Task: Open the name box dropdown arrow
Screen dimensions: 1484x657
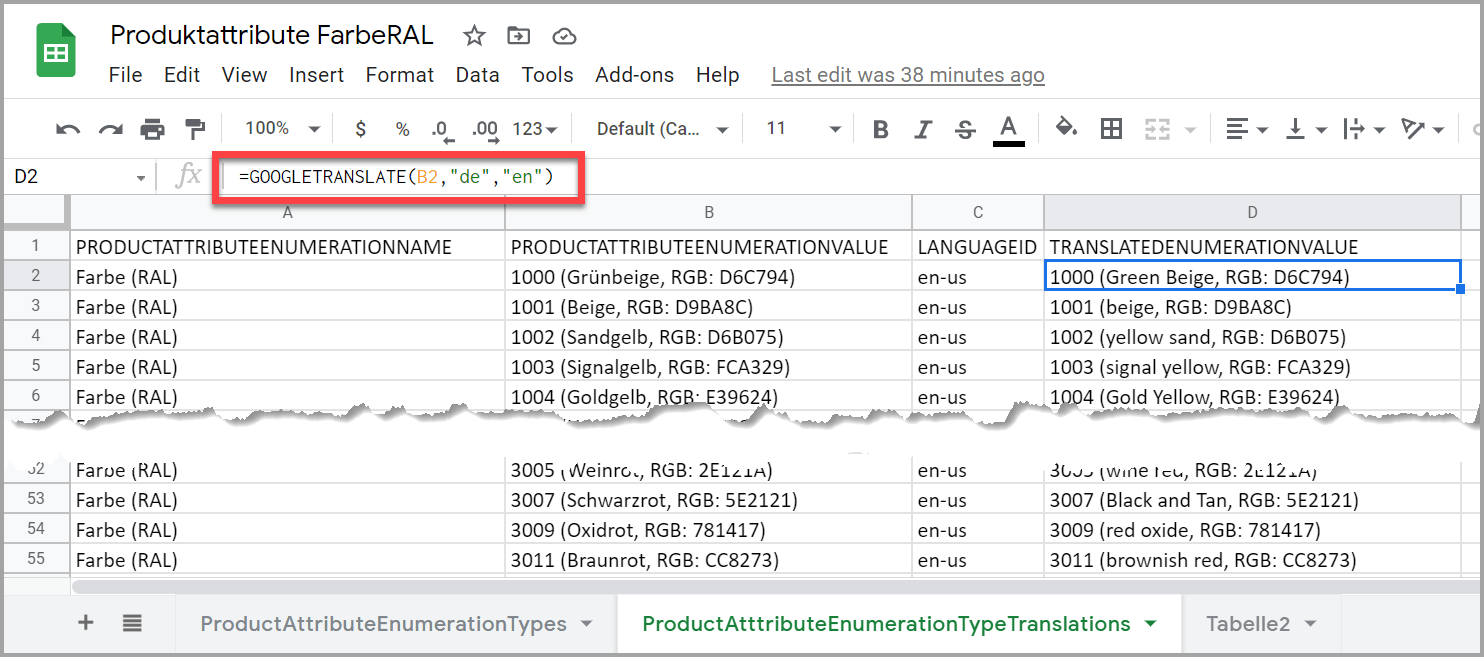Action: 140,178
